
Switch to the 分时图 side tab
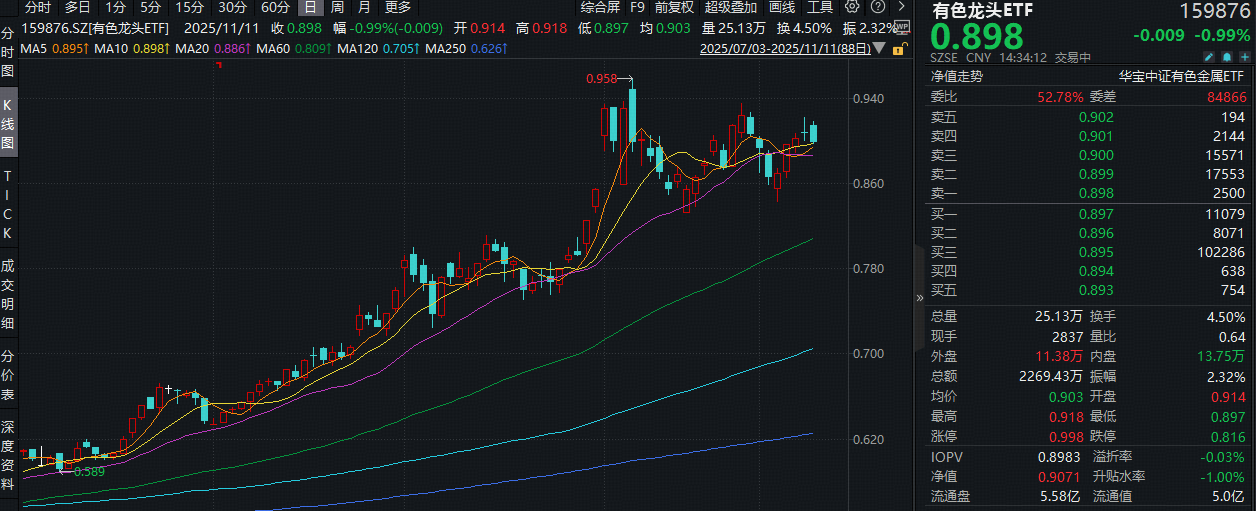pyautogui.click(x=8, y=53)
